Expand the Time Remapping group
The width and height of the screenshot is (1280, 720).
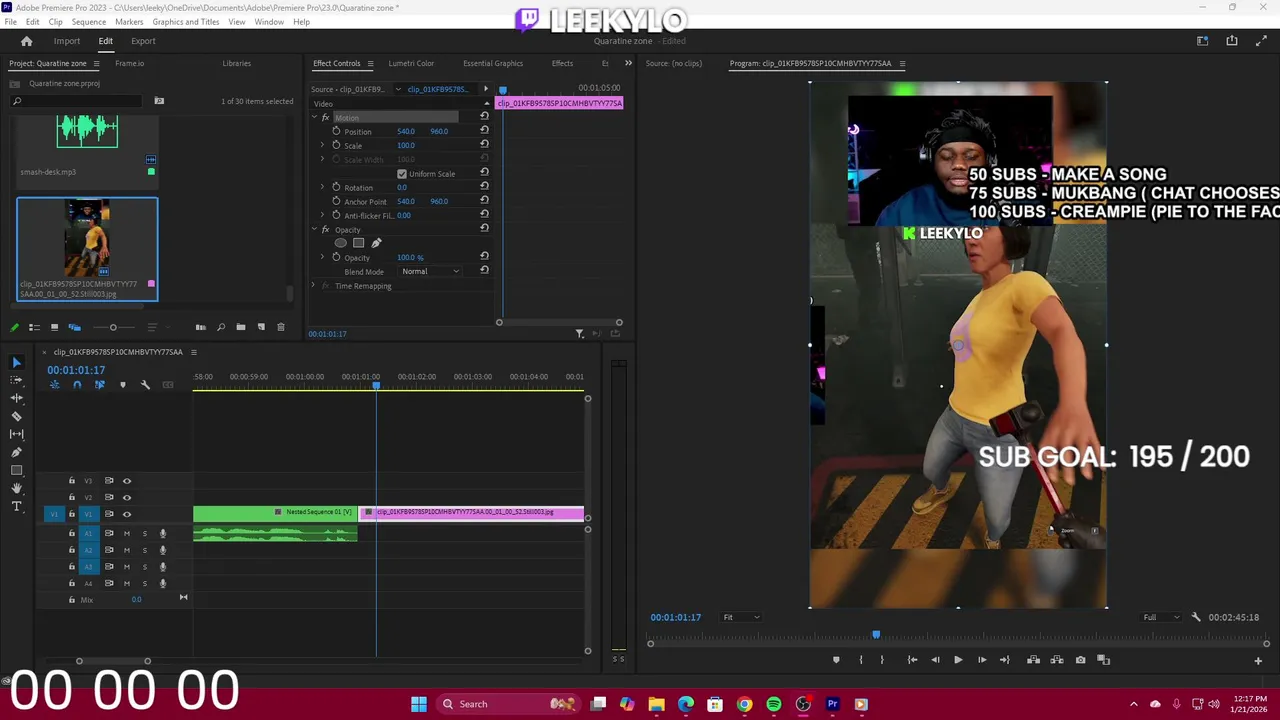pyautogui.click(x=314, y=286)
